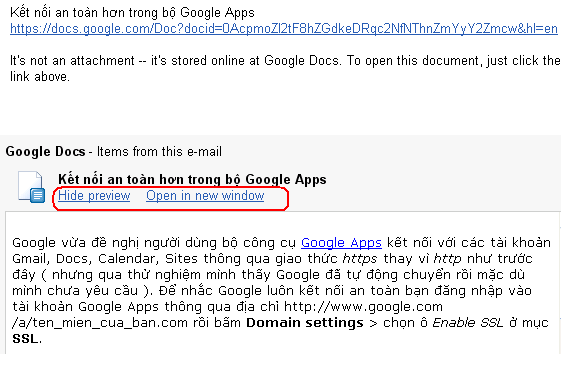This screenshot has width=561, height=384.
Task: Click 'link above.' text in email body
Action: click(x=40, y=77)
